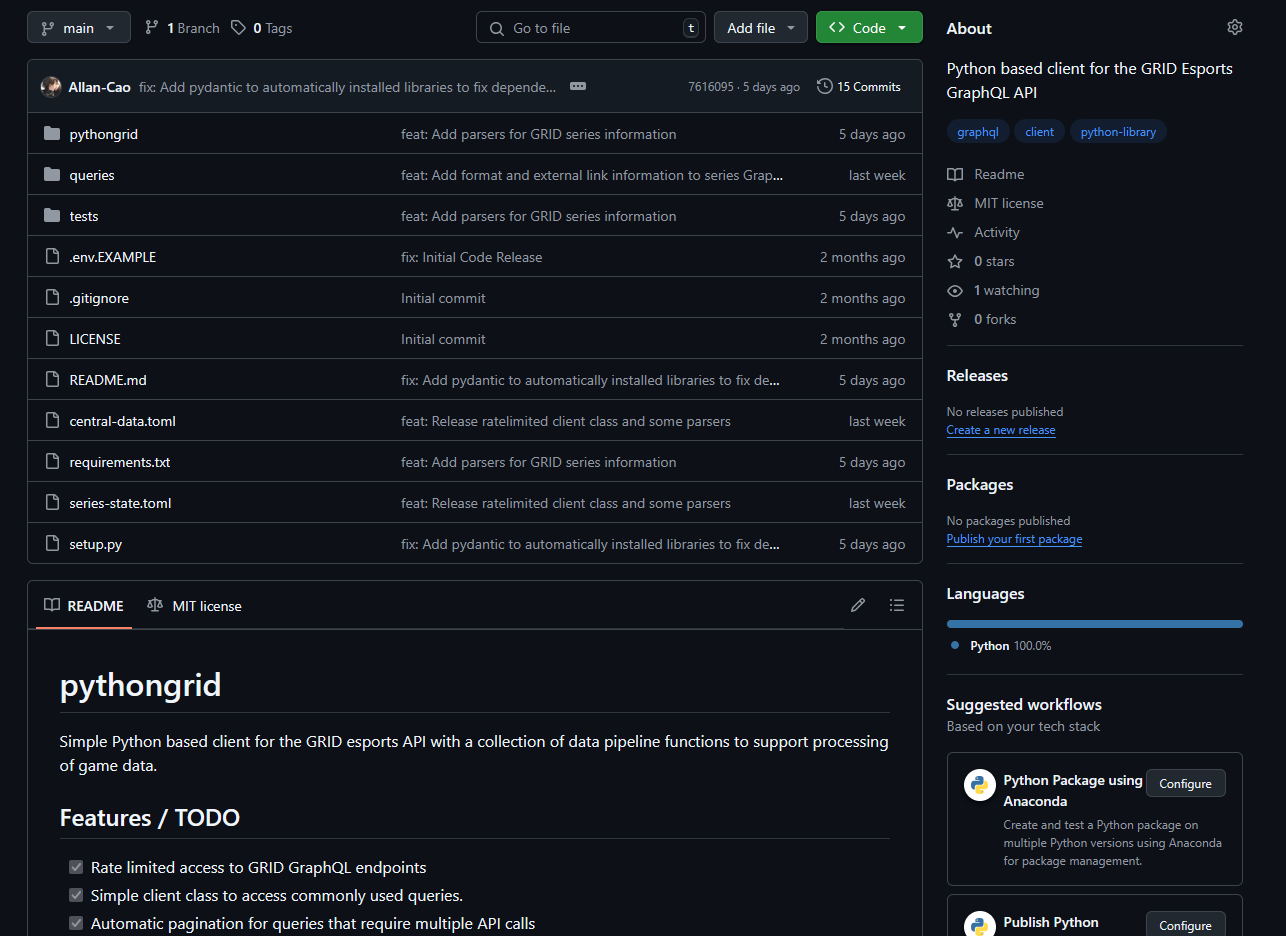Image resolution: width=1286 pixels, height=936 pixels.
Task: Click the fork icon beside 0 forks
Action: coord(955,319)
